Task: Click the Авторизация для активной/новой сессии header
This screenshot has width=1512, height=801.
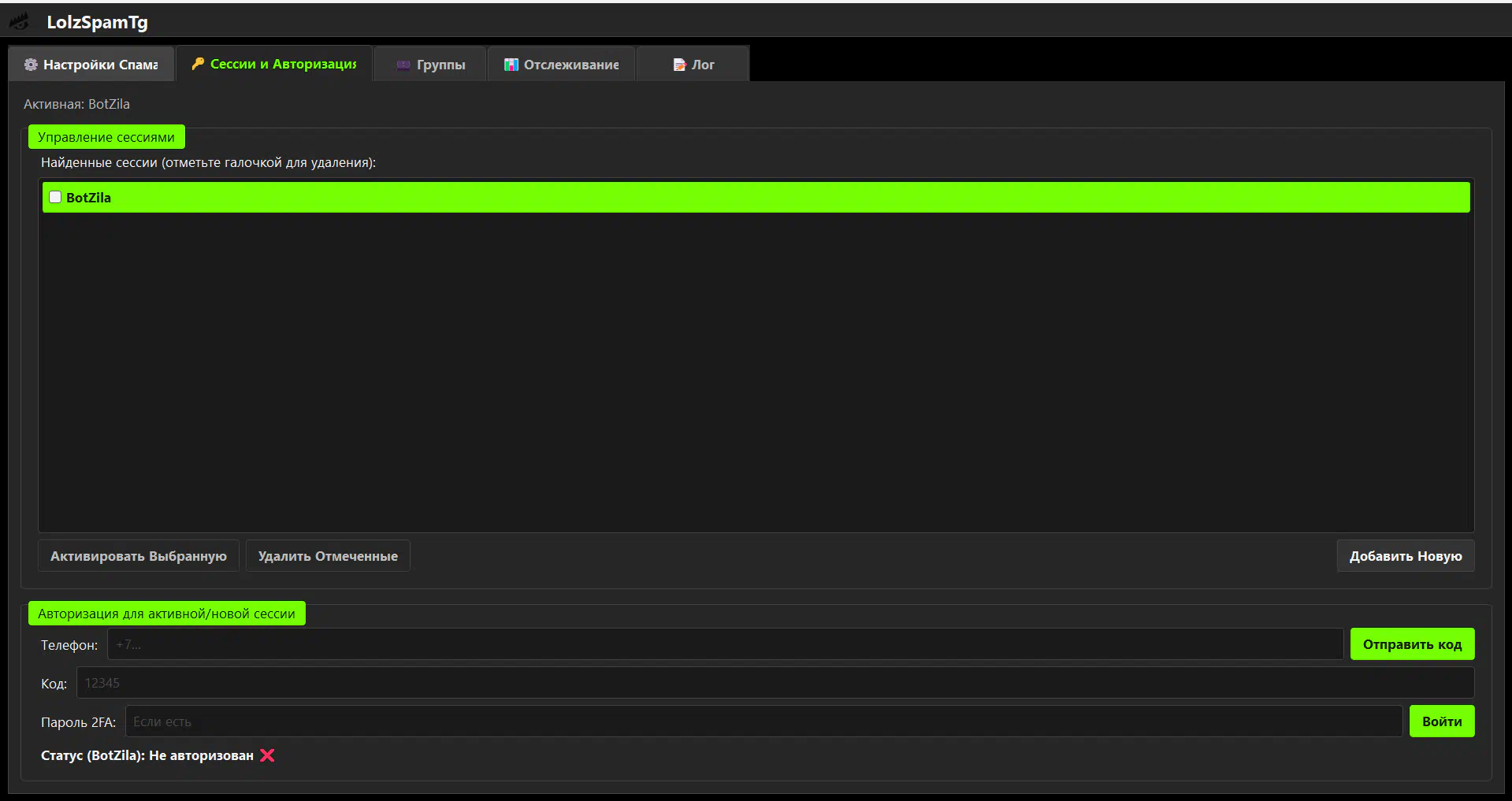Action: click(x=166, y=614)
